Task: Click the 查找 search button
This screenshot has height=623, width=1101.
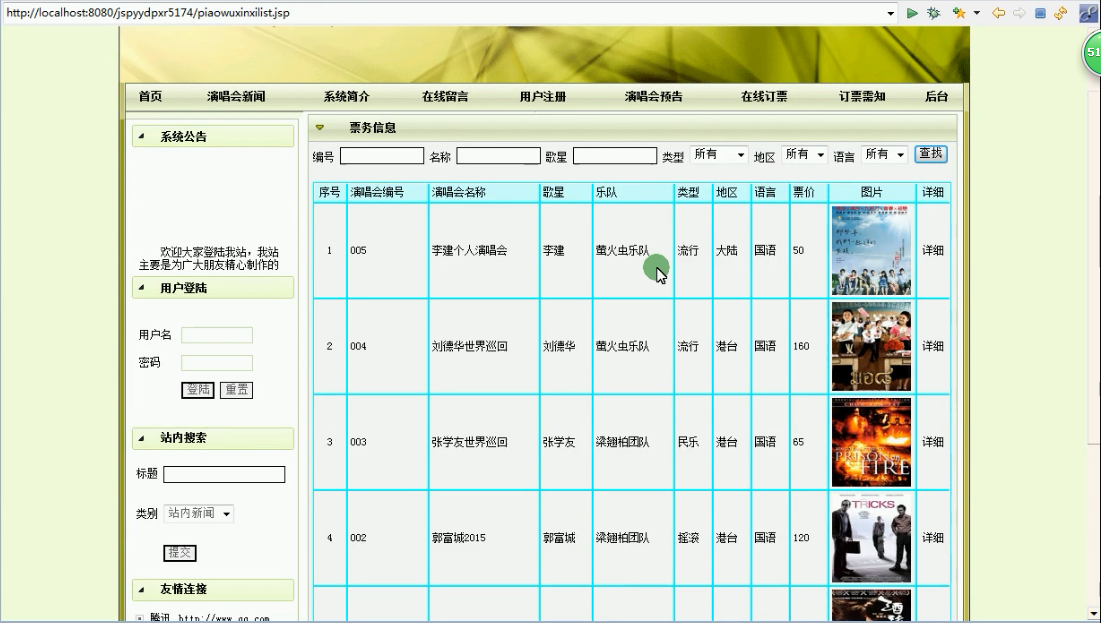Action: [x=931, y=154]
